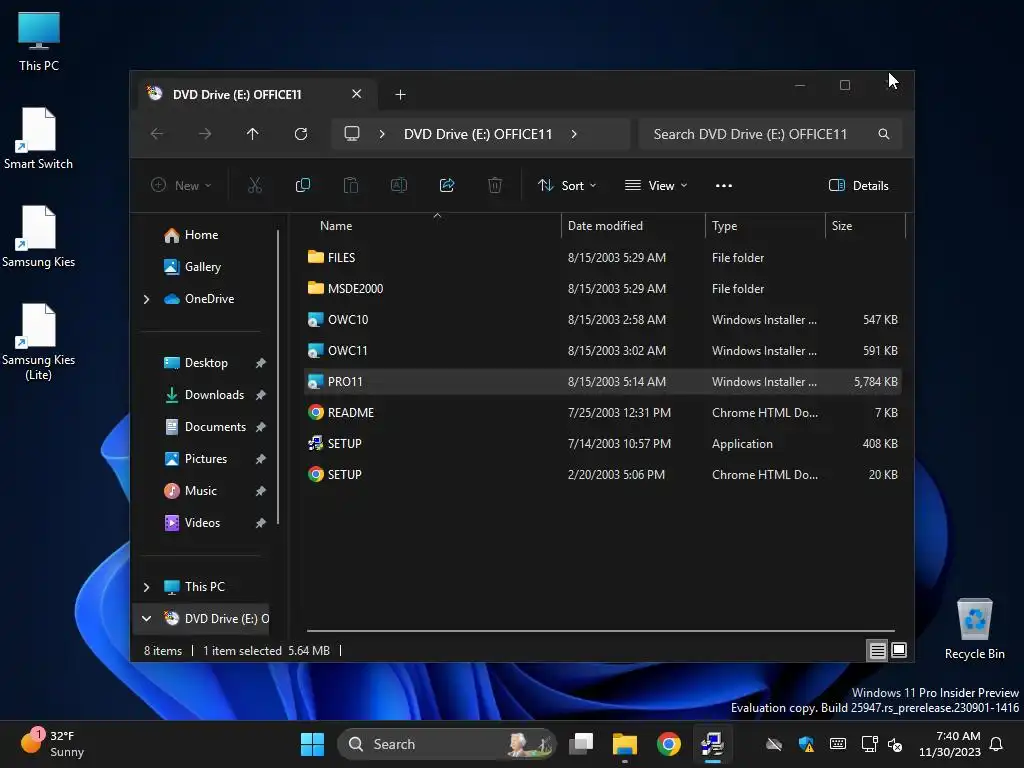
Task: Go forward with the right arrow
Action: (x=205, y=134)
